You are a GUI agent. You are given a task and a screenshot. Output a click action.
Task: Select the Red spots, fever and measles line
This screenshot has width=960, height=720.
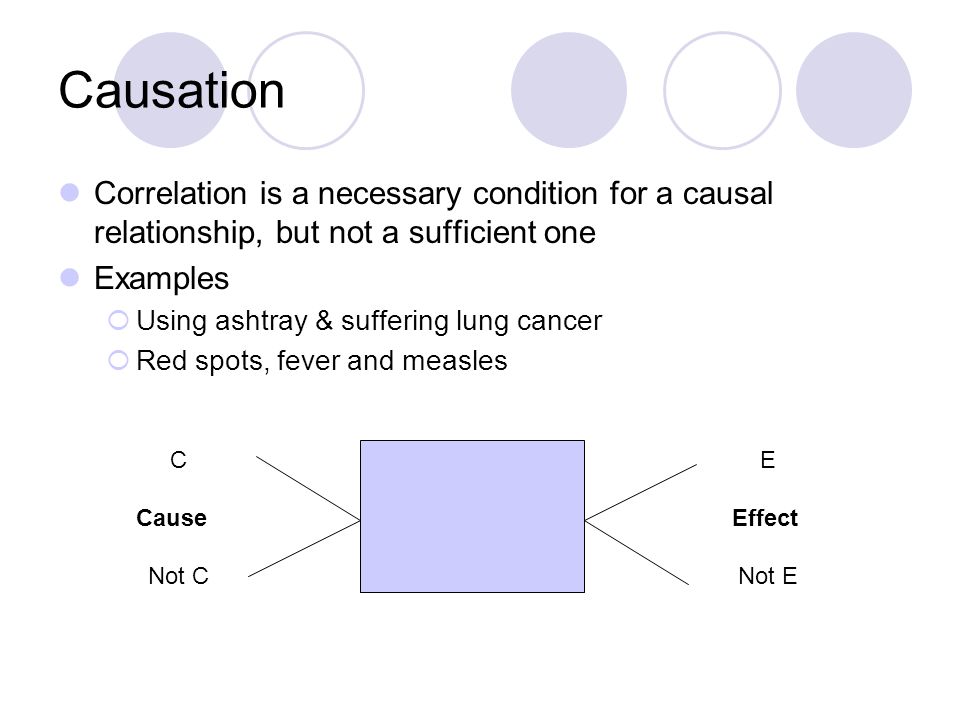click(321, 361)
